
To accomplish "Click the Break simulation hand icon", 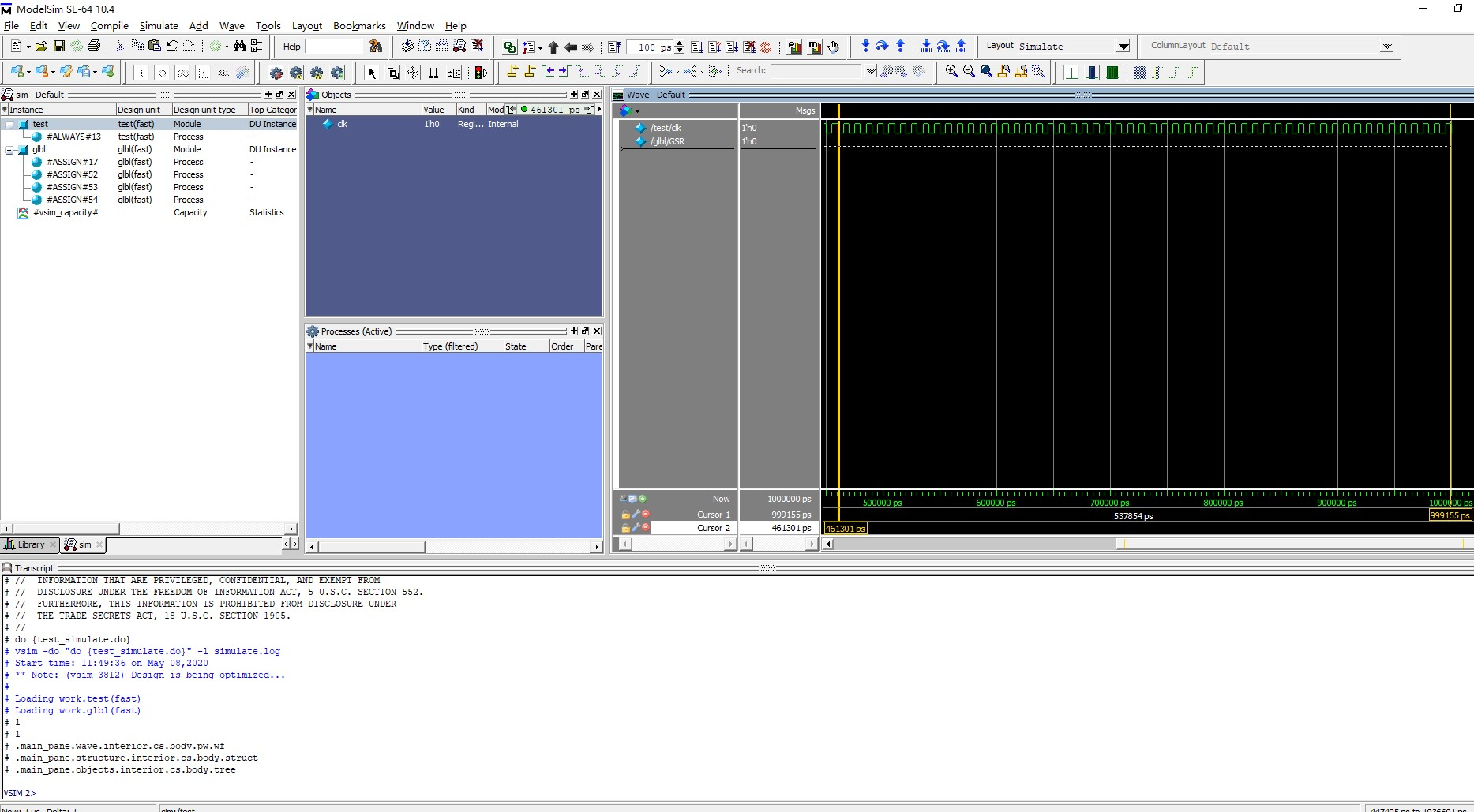I will [833, 47].
